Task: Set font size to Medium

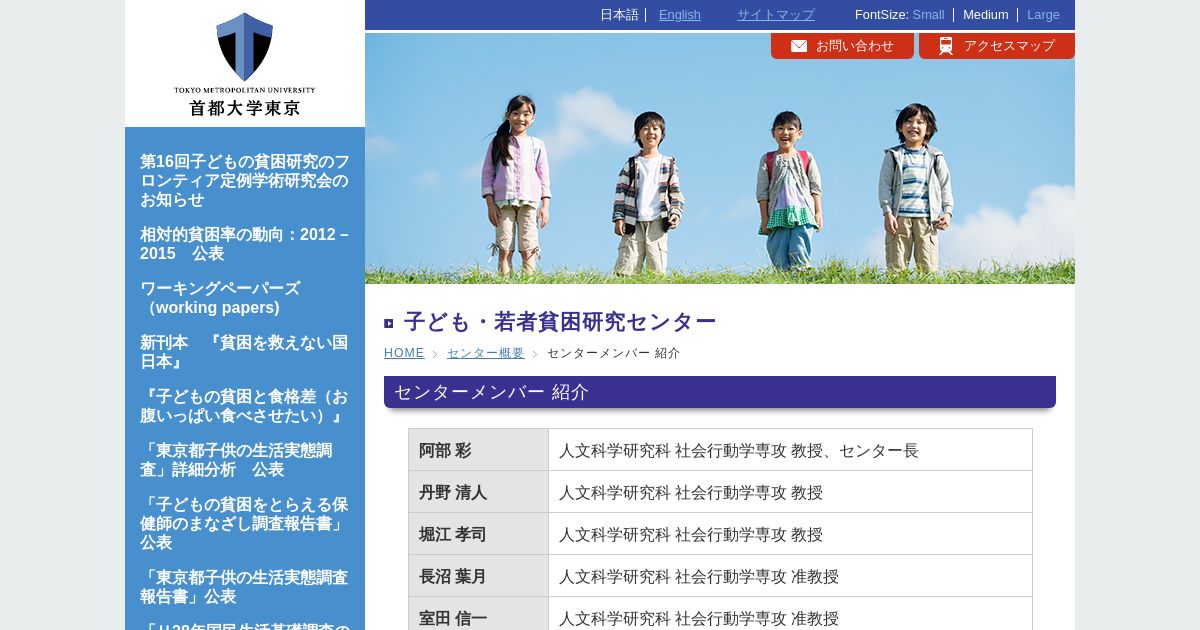Action: 986,15
